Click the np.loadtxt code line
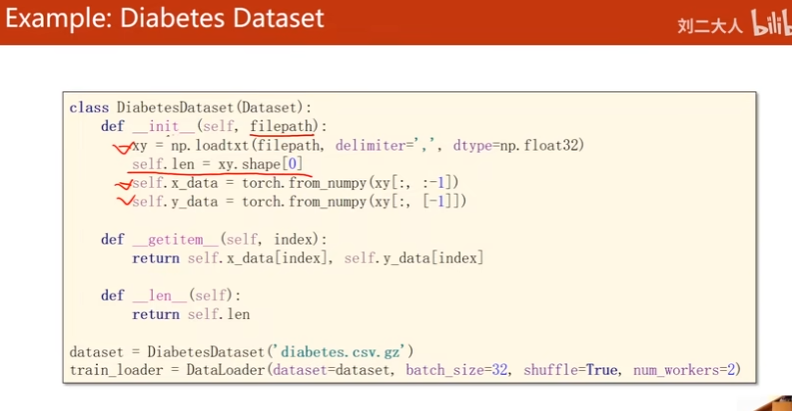792x411 pixels. click(x=358, y=145)
